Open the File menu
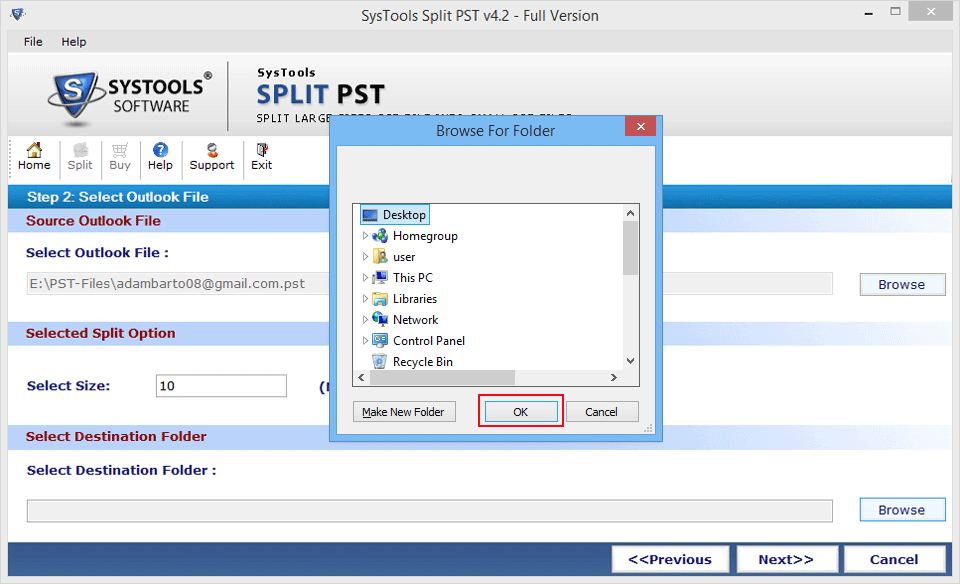Screen dimensions: 960x584 pos(33,42)
